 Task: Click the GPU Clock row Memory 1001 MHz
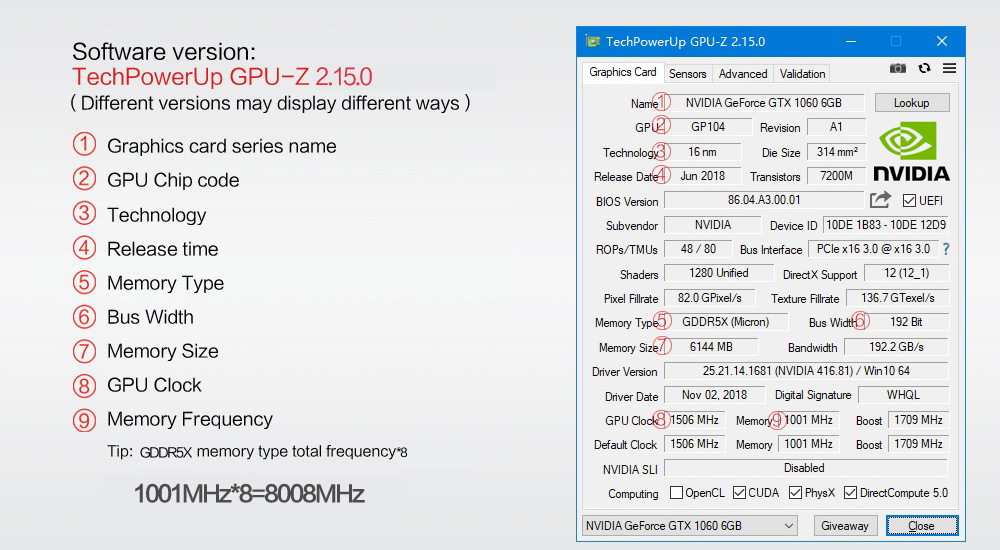(808, 420)
